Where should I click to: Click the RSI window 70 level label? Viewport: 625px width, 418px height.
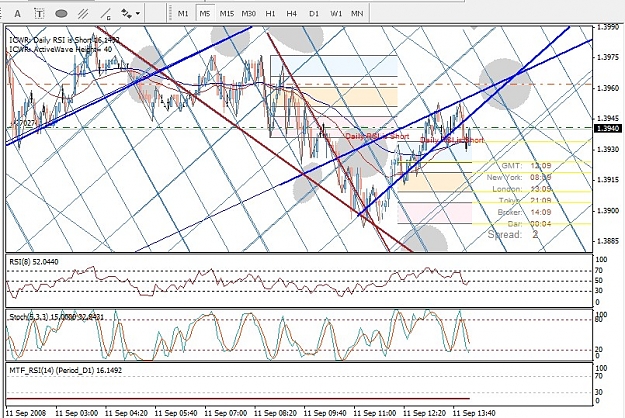[x=599, y=271]
